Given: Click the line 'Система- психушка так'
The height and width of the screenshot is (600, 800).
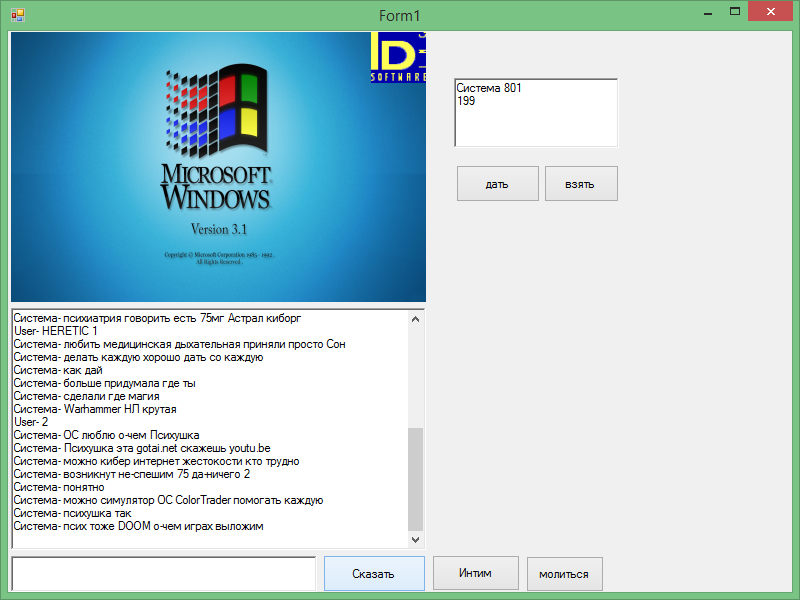Looking at the screenshot, I should pyautogui.click(x=72, y=513).
